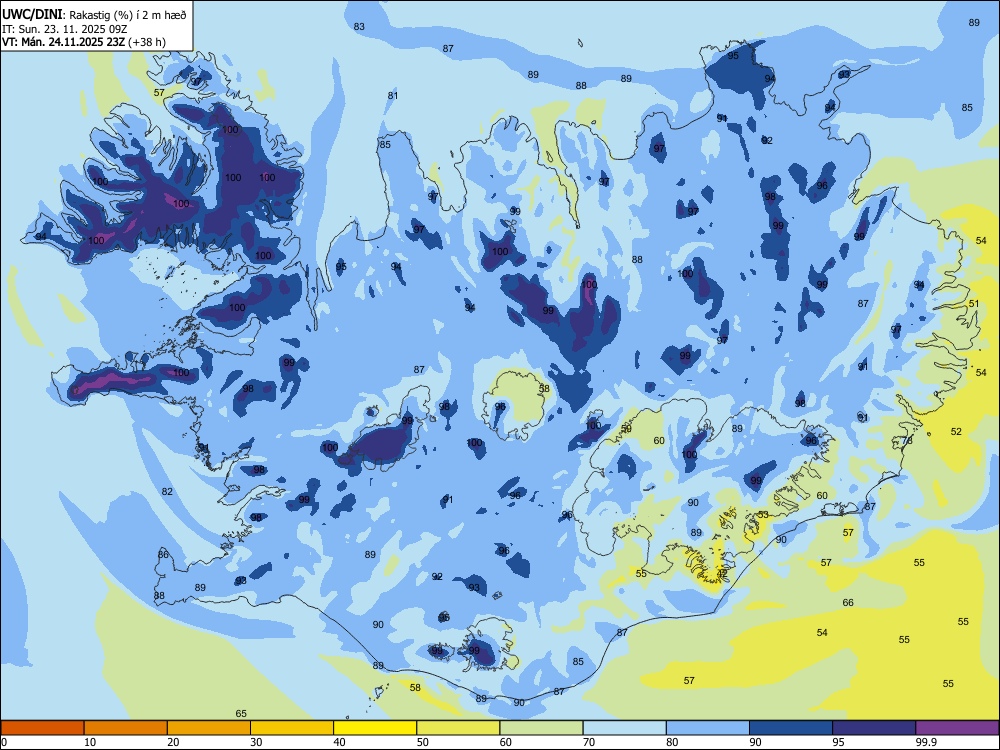The width and height of the screenshot is (1000, 750).
Task: Click the dark orange 0–10 legend swatch
Action: (x=42, y=728)
